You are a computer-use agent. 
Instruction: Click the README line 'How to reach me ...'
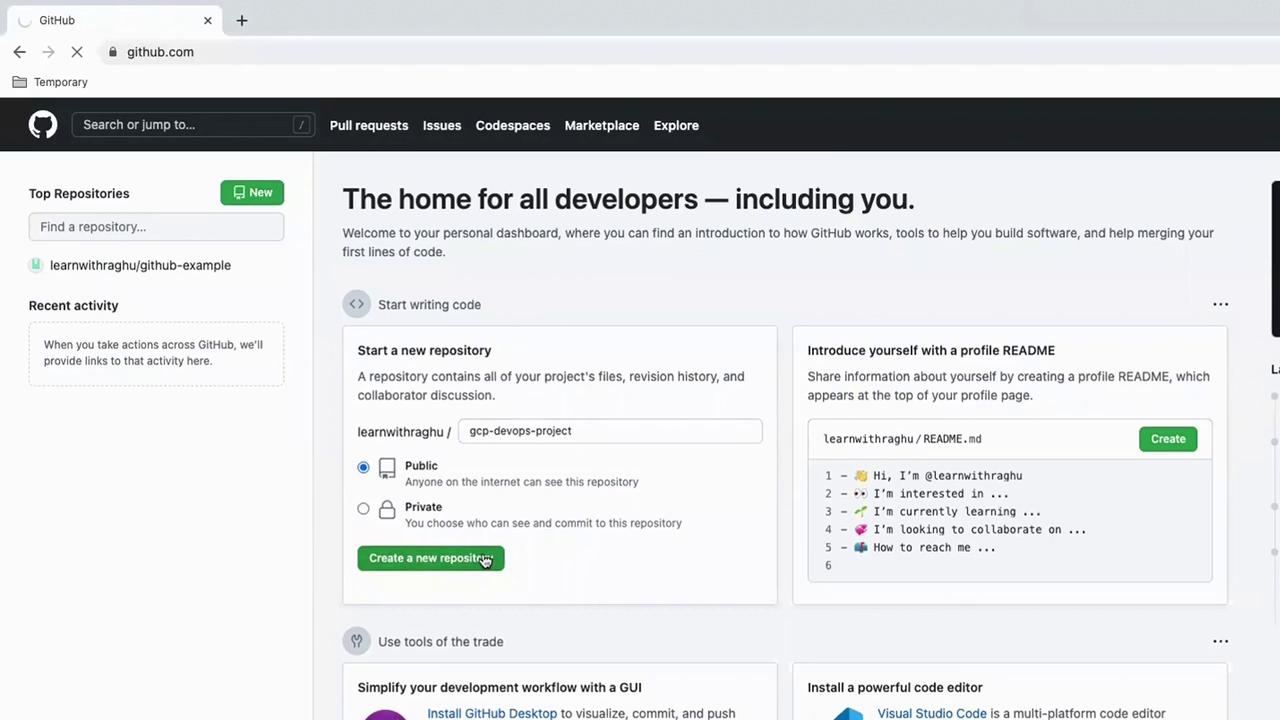[924, 548]
